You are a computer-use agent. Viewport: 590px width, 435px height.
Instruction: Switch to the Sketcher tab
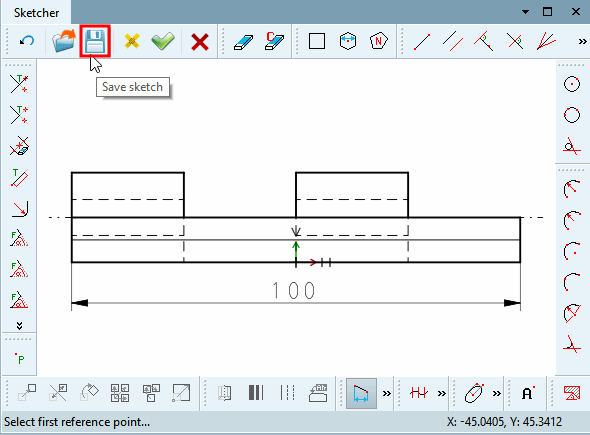click(36, 13)
